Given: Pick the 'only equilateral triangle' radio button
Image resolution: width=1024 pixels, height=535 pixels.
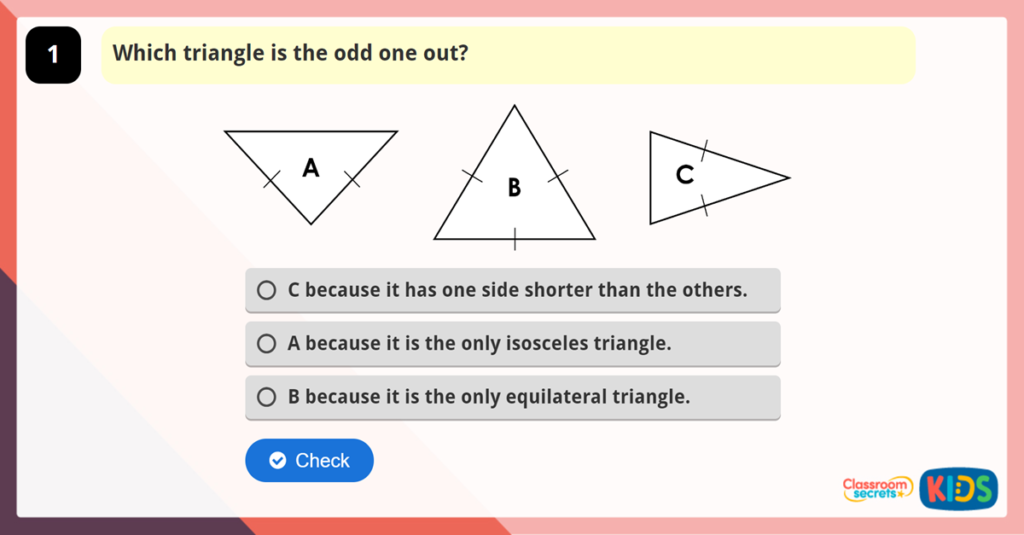Looking at the screenshot, I should point(266,397).
